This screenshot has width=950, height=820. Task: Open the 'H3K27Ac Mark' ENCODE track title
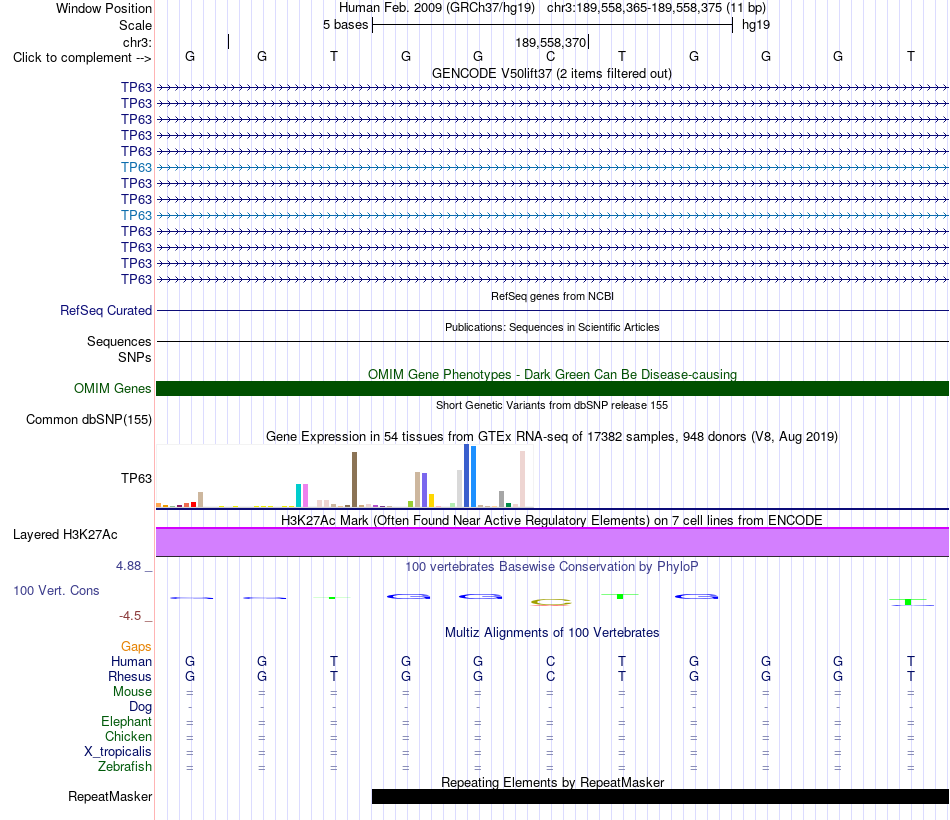click(552, 521)
